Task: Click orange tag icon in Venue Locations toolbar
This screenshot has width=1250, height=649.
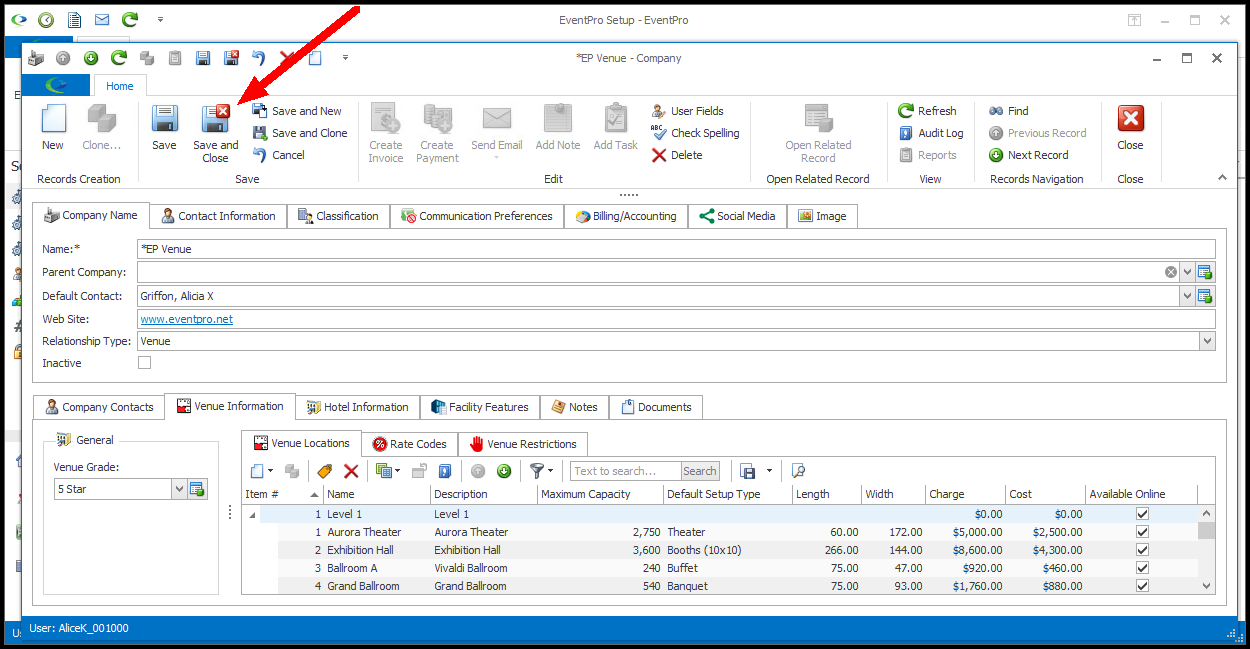Action: pyautogui.click(x=324, y=471)
